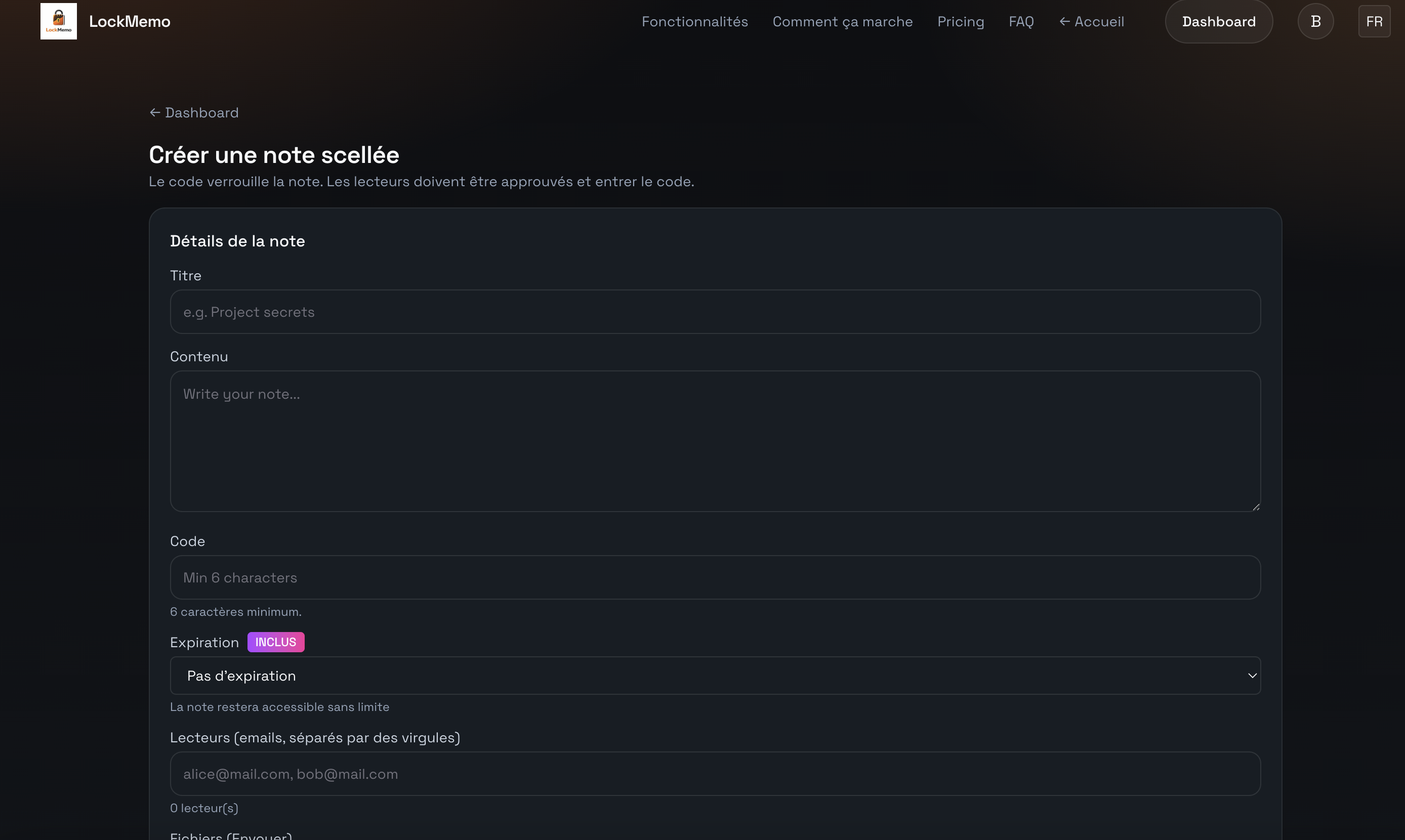Click the Code field showing Min 6 characters
The width and height of the screenshot is (1405, 840).
point(715,577)
